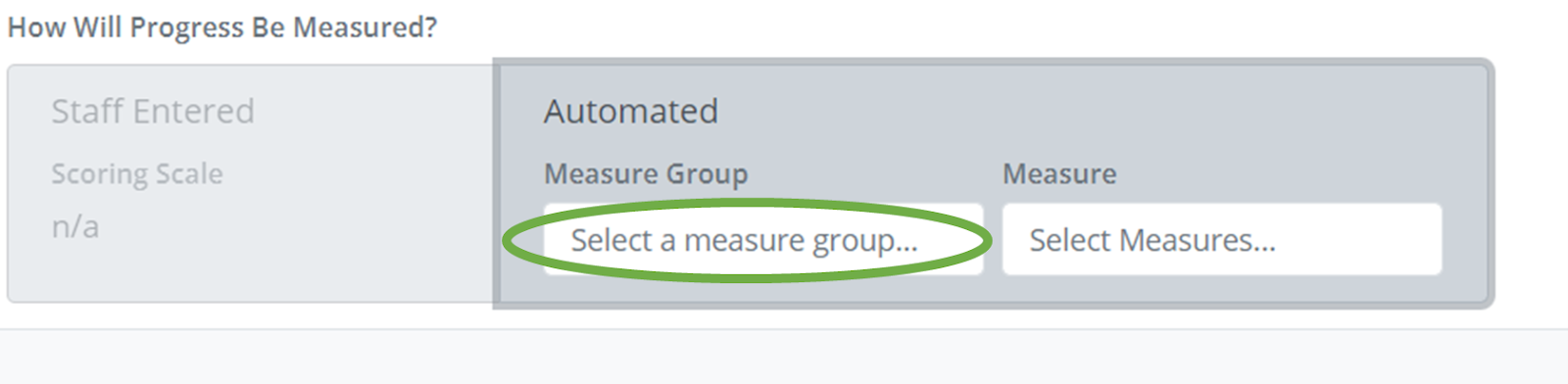Open the Select Measures dropdown
Screen dimensions: 1568x384
click(x=1222, y=240)
